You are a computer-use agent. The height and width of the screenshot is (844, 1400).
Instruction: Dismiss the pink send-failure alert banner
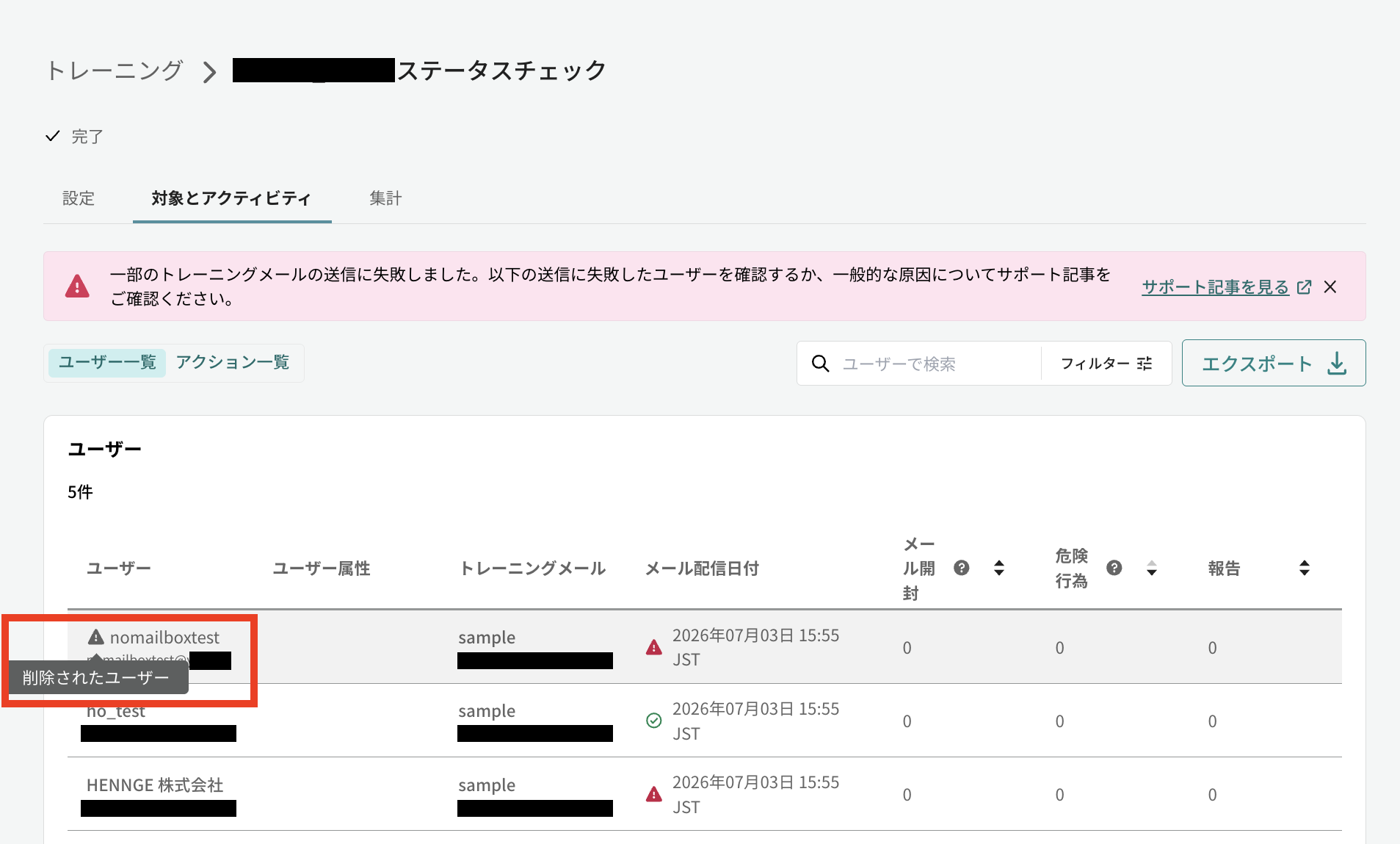(1330, 287)
